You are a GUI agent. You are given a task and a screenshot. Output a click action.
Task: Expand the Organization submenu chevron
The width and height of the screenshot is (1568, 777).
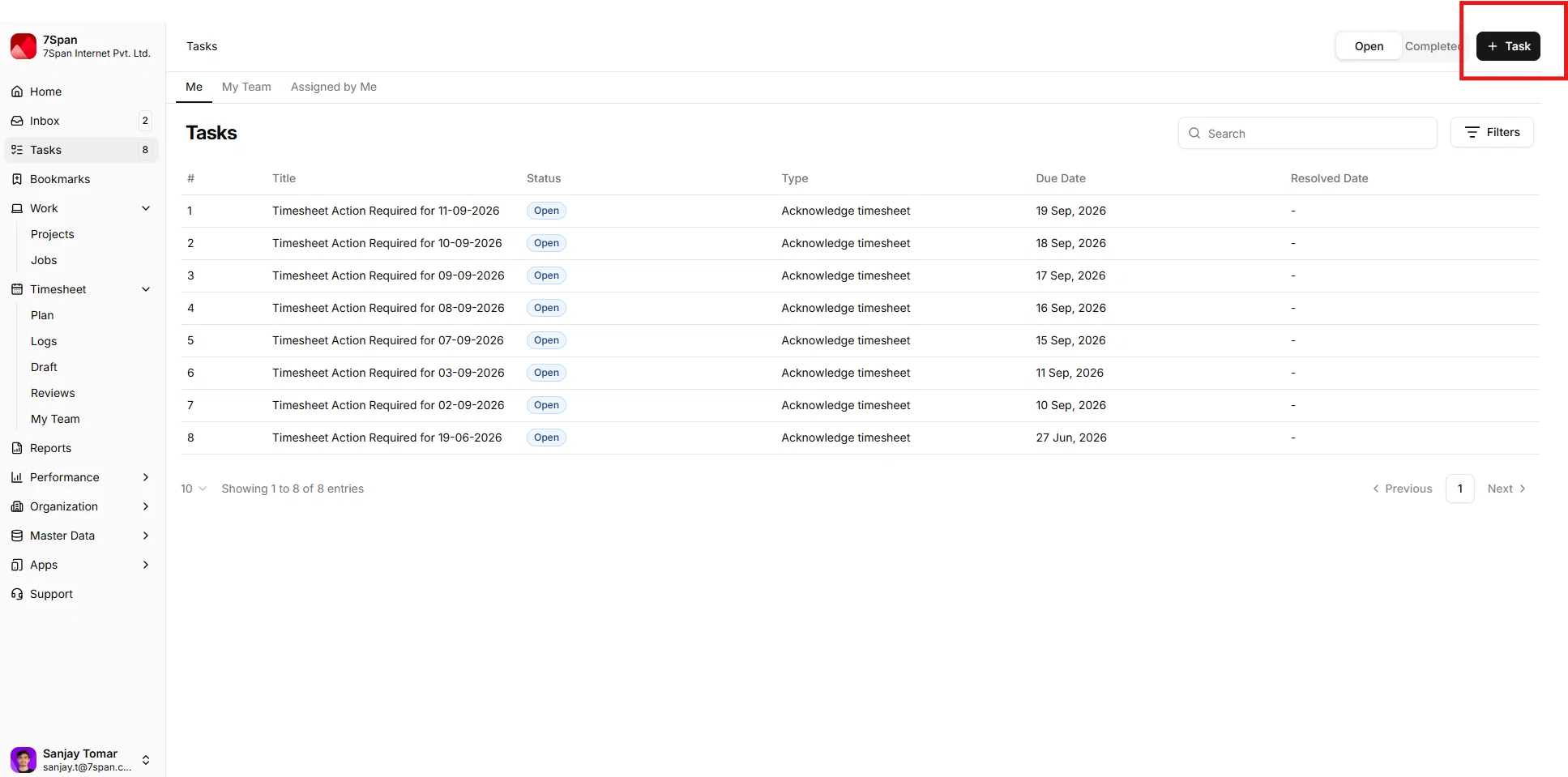click(x=146, y=506)
